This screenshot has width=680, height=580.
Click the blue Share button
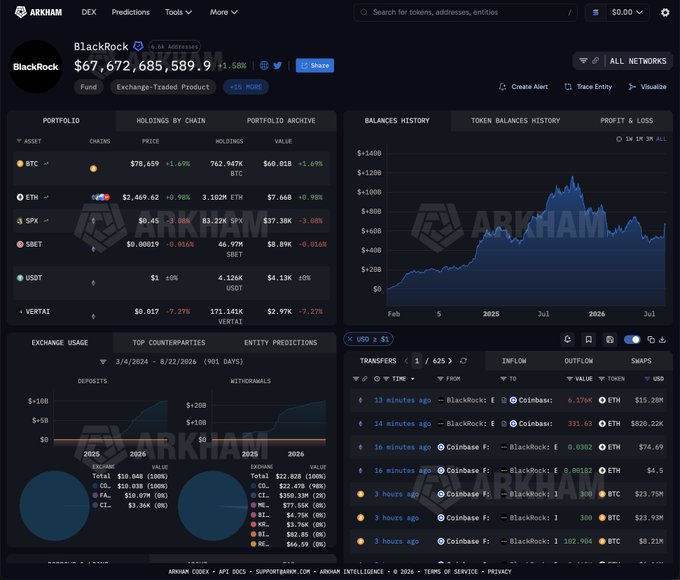coord(315,66)
